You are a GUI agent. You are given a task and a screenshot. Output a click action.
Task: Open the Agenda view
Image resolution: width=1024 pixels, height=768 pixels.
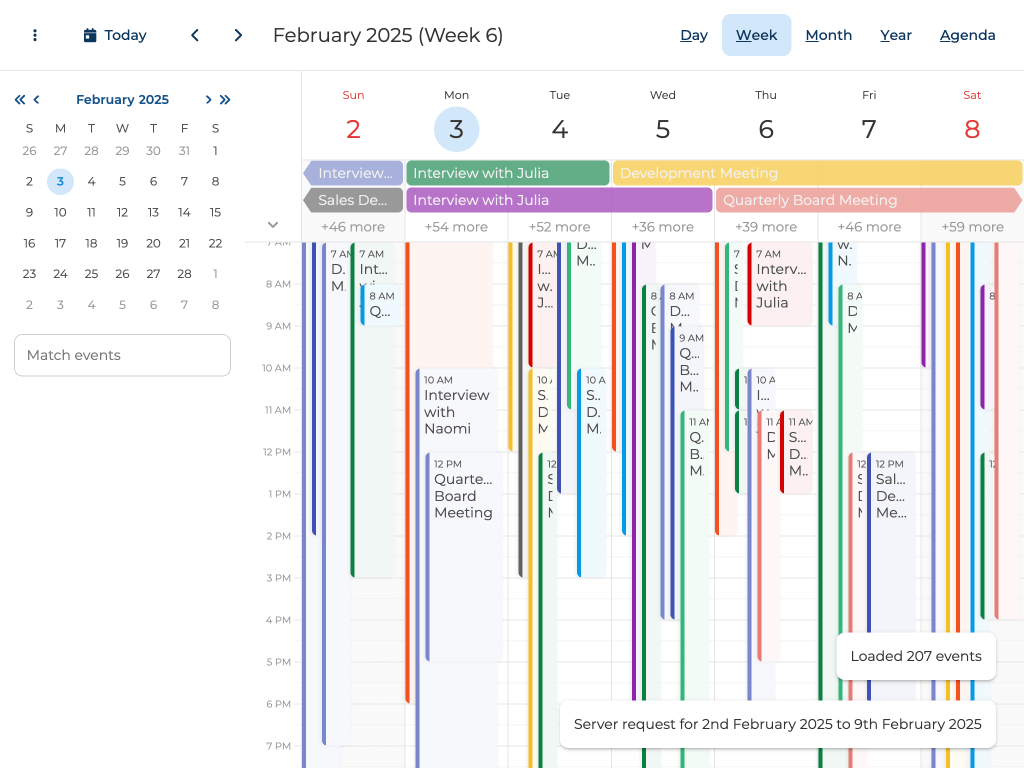[x=967, y=35]
